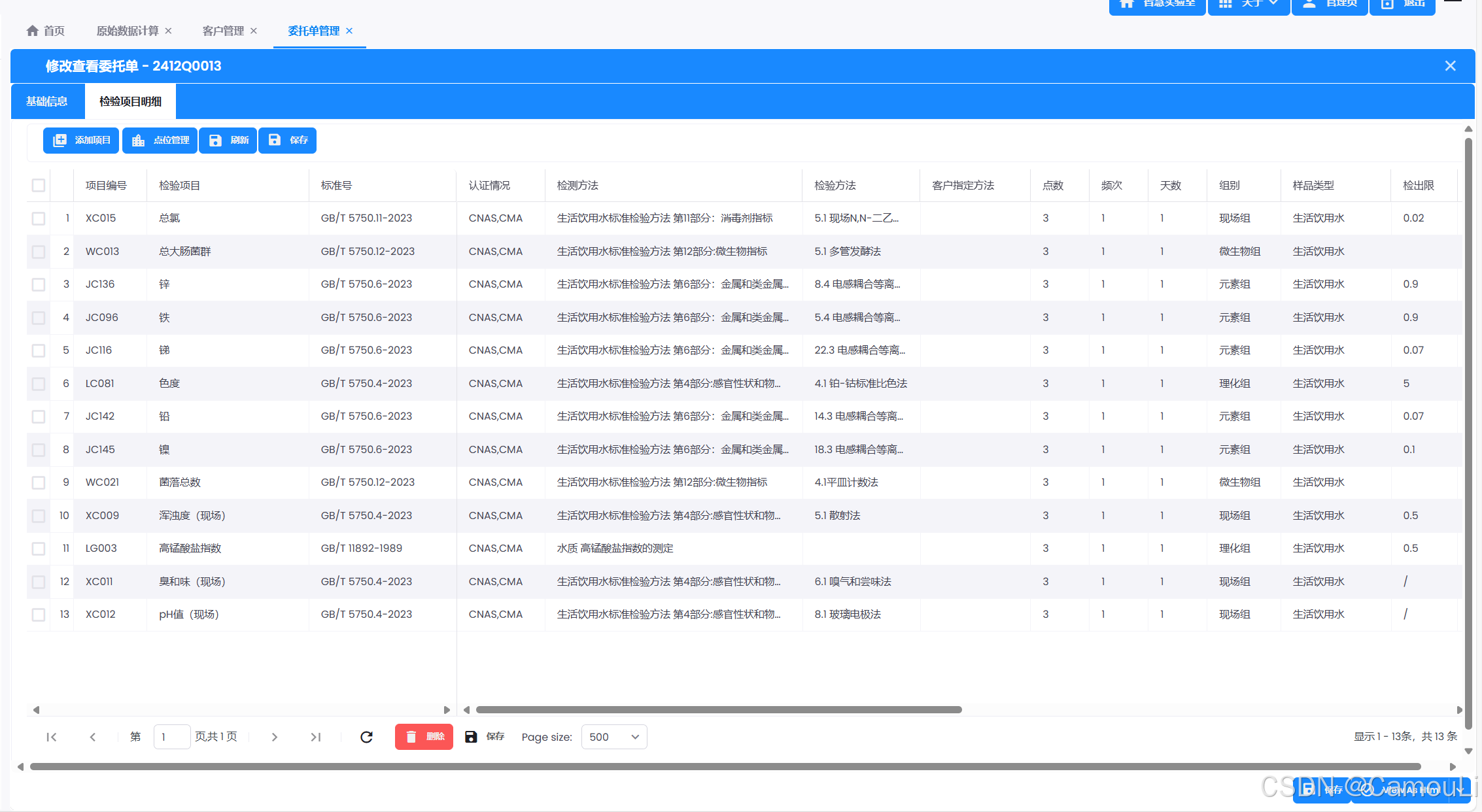The height and width of the screenshot is (812, 1482).
Task: Click the table's horizontal scrollbar thumb
Action: (718, 710)
